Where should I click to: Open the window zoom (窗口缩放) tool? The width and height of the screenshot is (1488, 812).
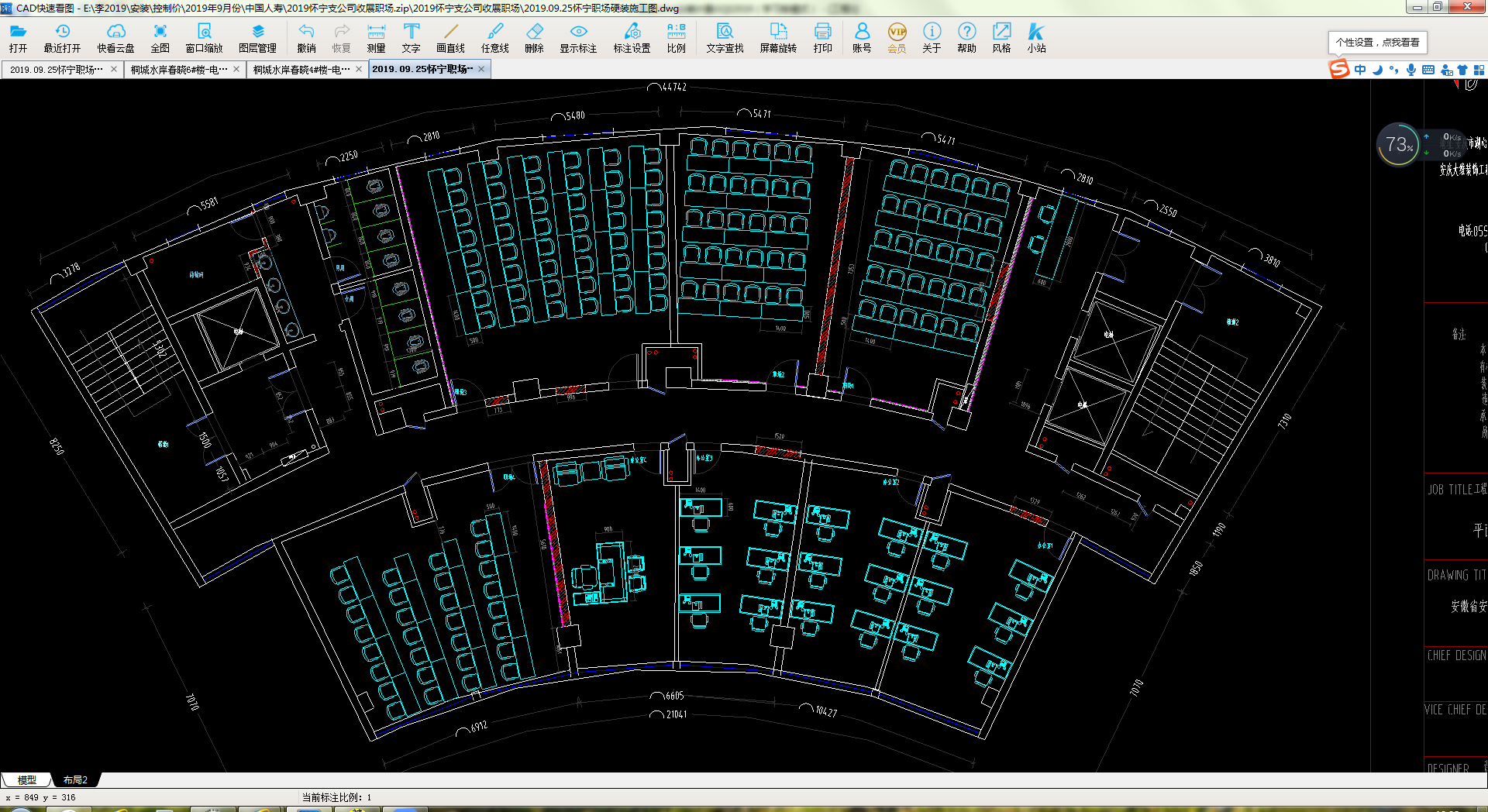204,37
